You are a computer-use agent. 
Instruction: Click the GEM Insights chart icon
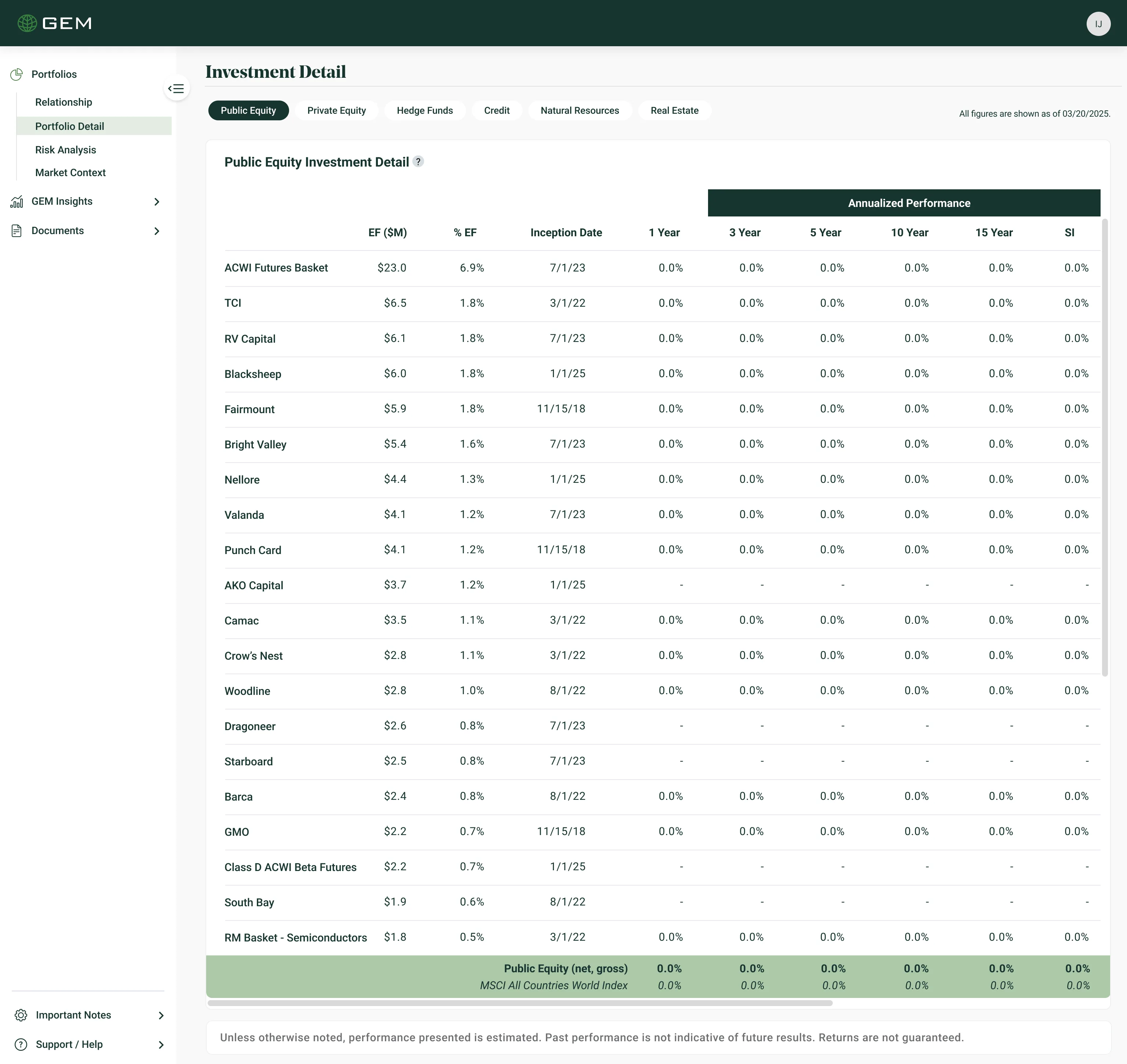click(x=17, y=201)
